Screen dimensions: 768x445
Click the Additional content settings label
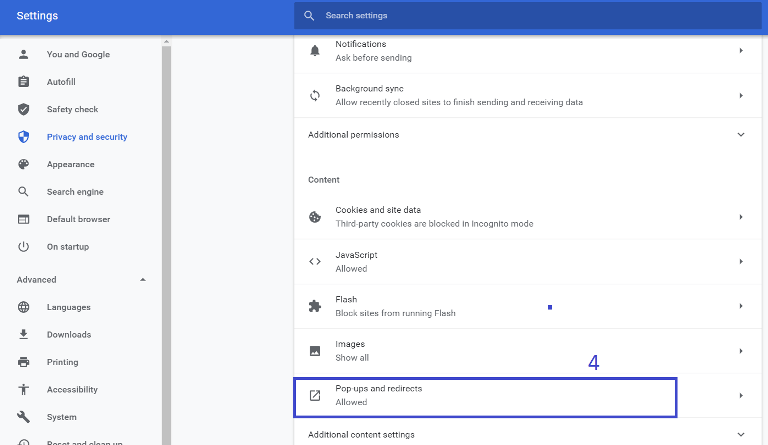[x=361, y=435]
